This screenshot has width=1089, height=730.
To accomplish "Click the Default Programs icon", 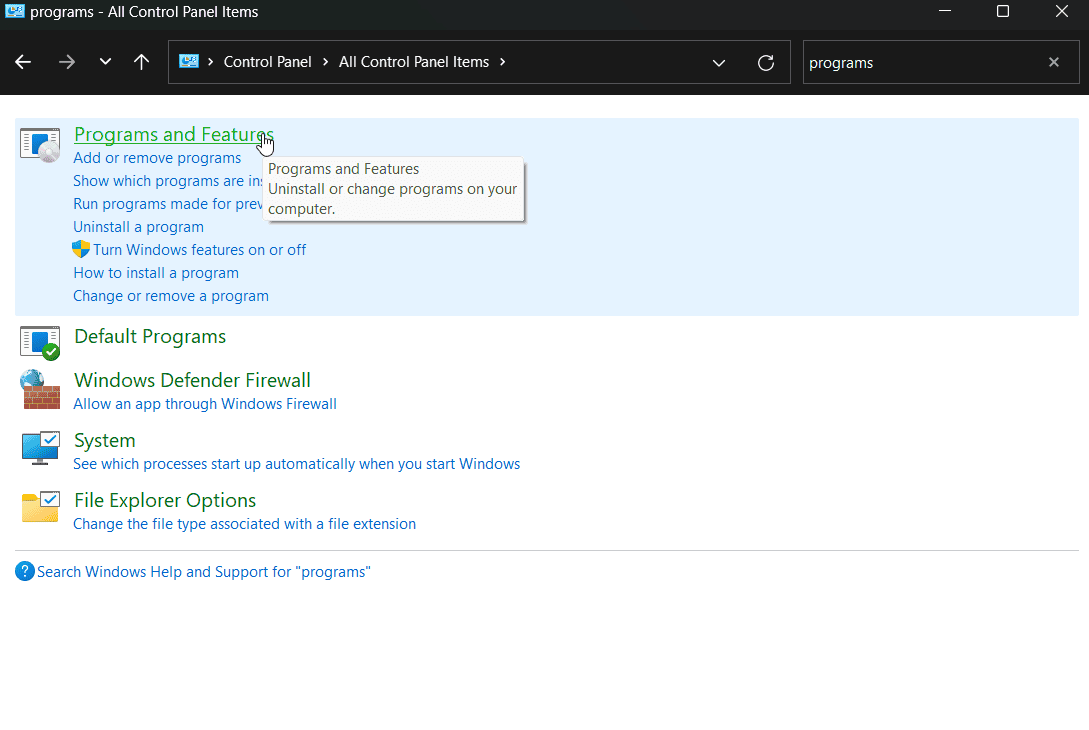I will [40, 342].
